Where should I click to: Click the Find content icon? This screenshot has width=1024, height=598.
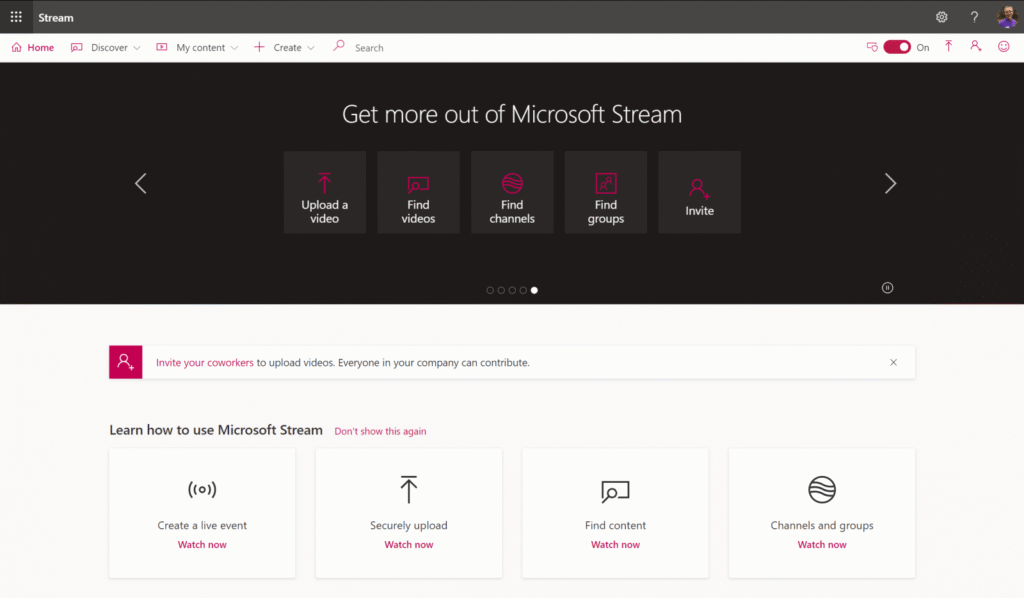(x=615, y=490)
